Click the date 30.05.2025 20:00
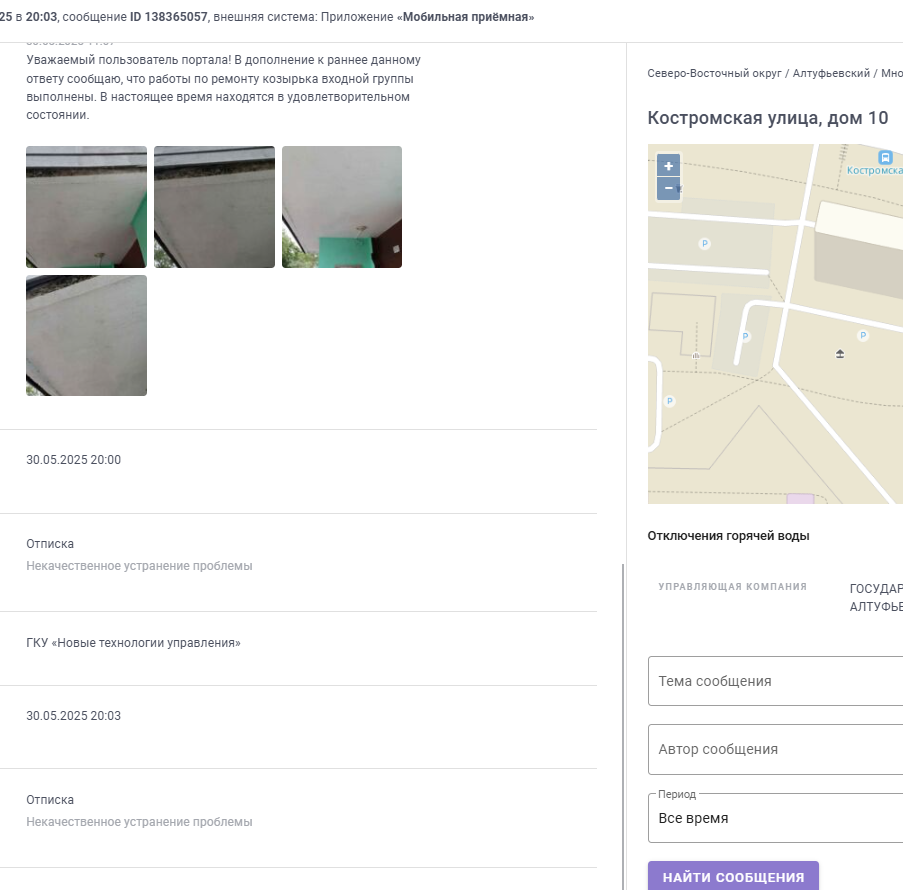Screen dimensions: 903x890 coord(74,460)
